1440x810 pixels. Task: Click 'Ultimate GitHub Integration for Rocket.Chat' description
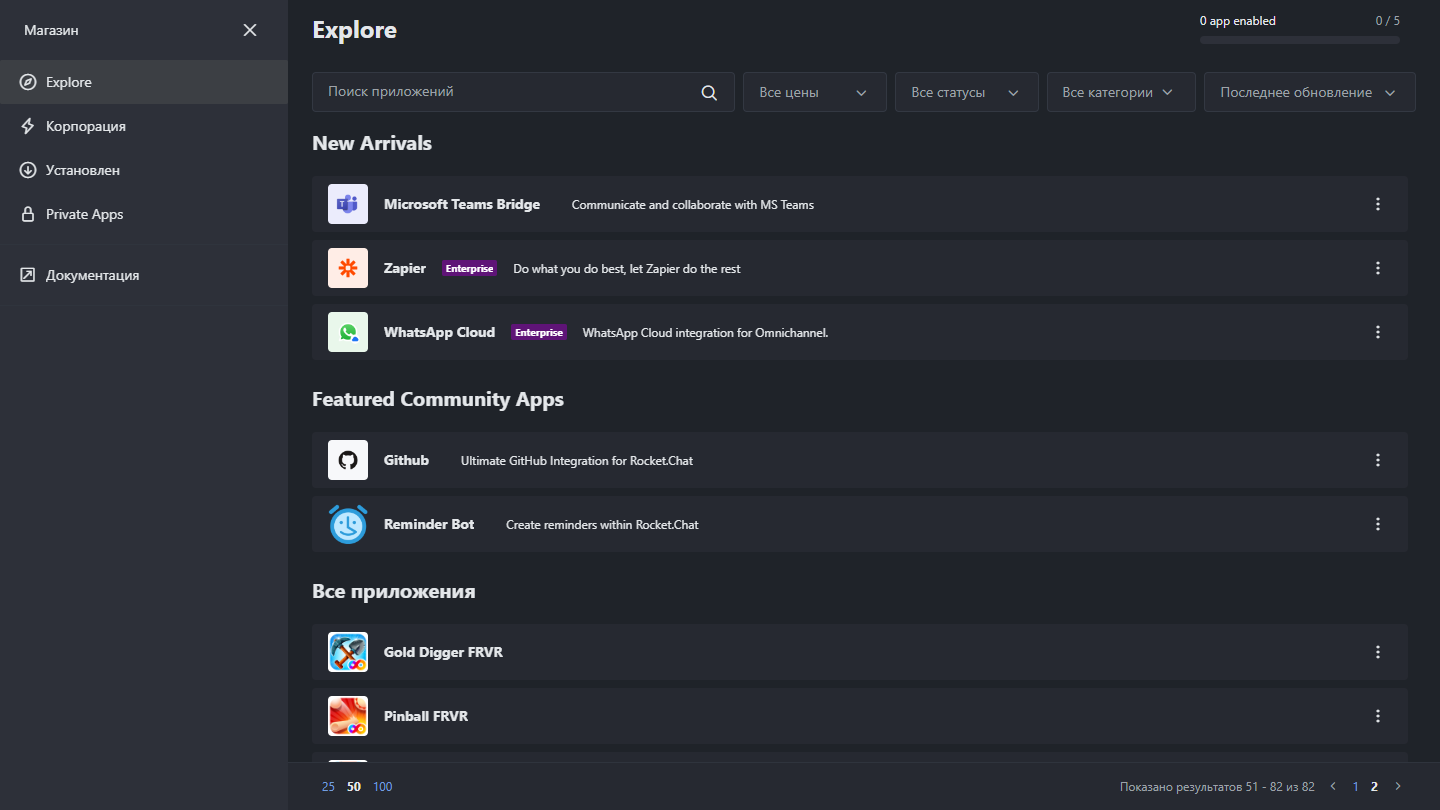tap(577, 461)
